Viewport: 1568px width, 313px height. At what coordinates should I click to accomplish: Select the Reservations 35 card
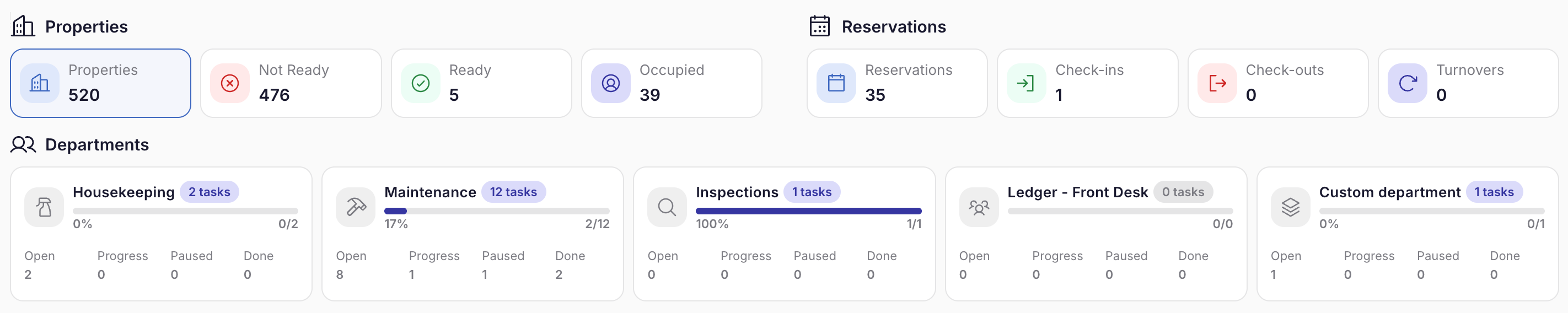(x=896, y=83)
